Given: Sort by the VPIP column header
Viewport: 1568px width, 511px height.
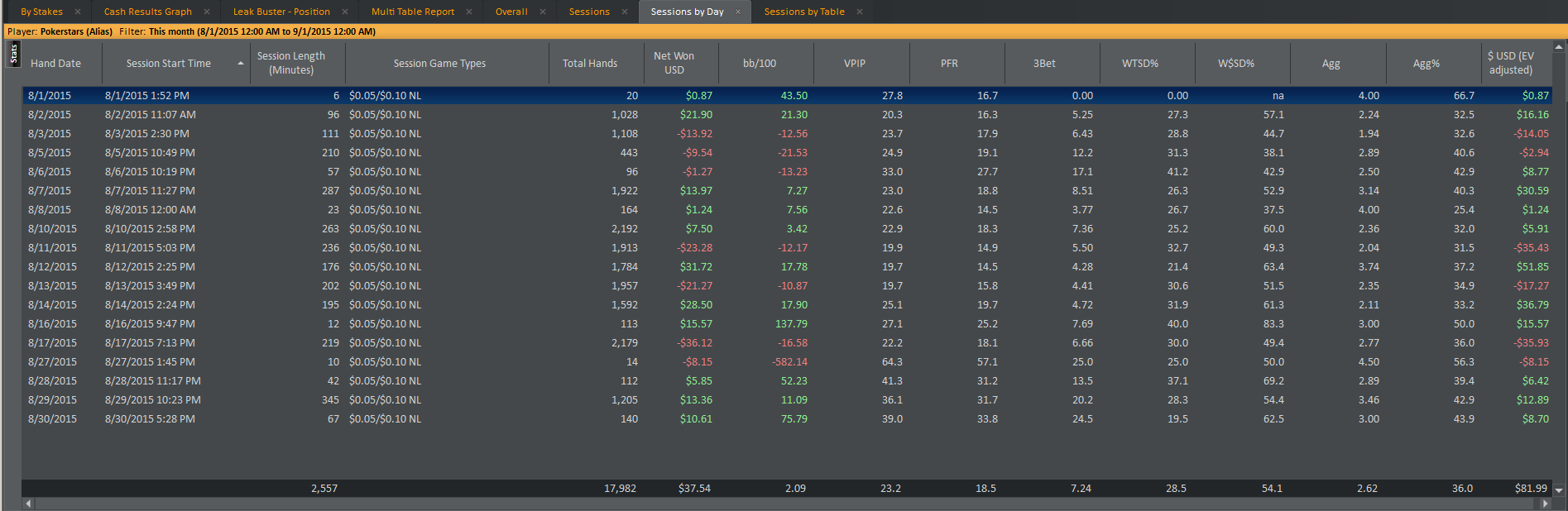Looking at the screenshot, I should click(x=855, y=63).
